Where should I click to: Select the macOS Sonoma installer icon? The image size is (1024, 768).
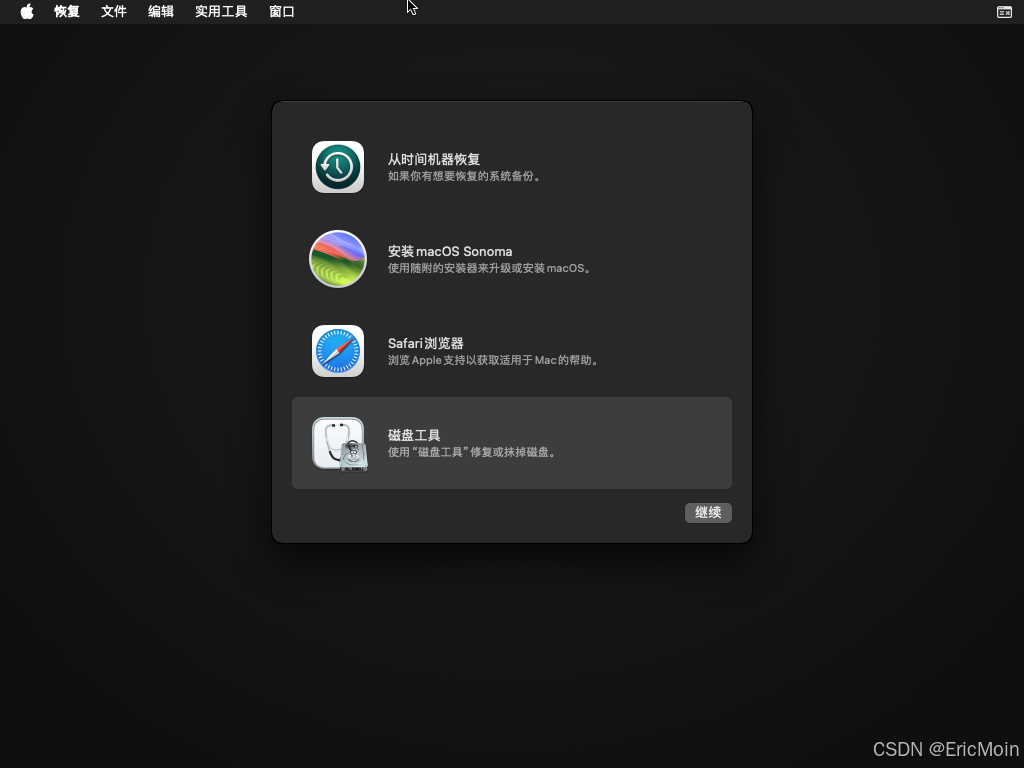(x=338, y=259)
